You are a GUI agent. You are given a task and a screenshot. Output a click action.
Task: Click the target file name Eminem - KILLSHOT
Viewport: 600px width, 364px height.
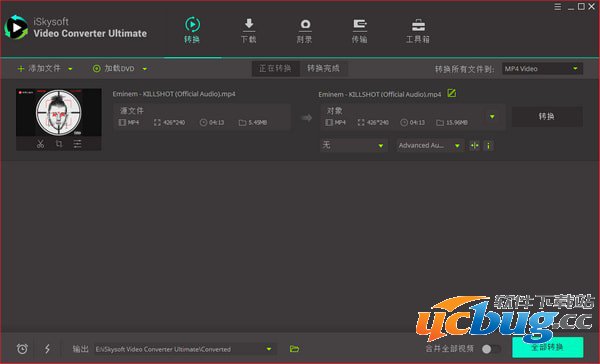pos(380,94)
